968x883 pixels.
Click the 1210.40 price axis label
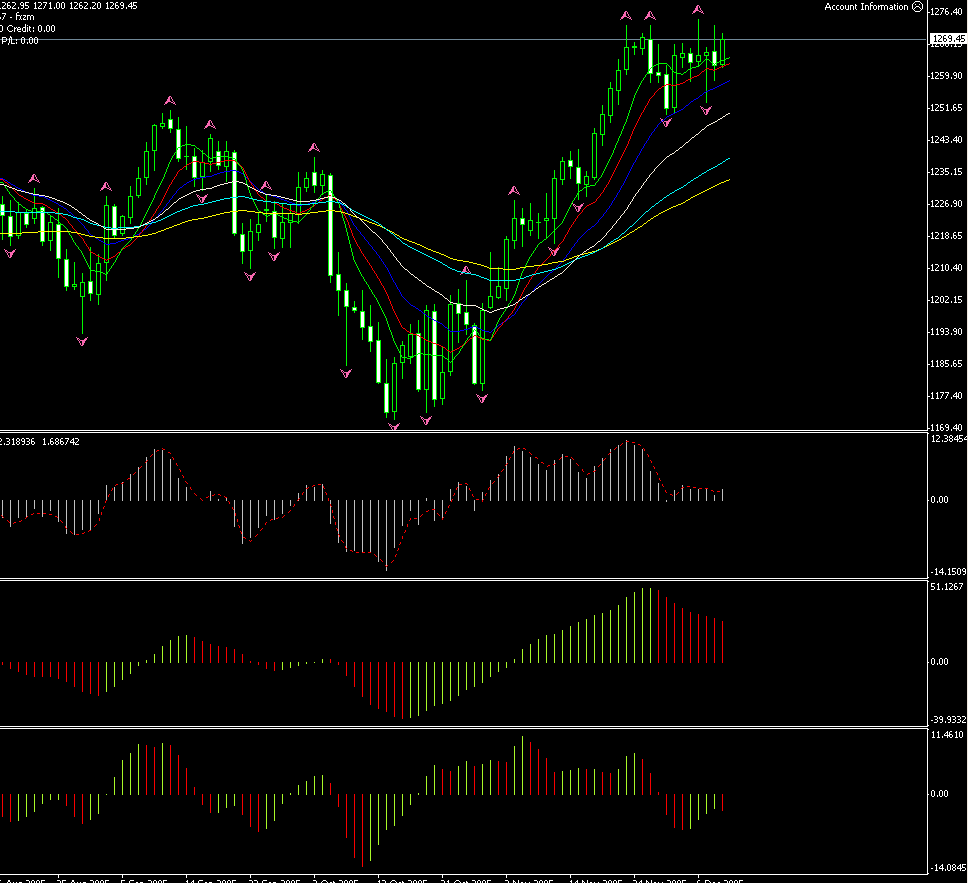[x=948, y=267]
